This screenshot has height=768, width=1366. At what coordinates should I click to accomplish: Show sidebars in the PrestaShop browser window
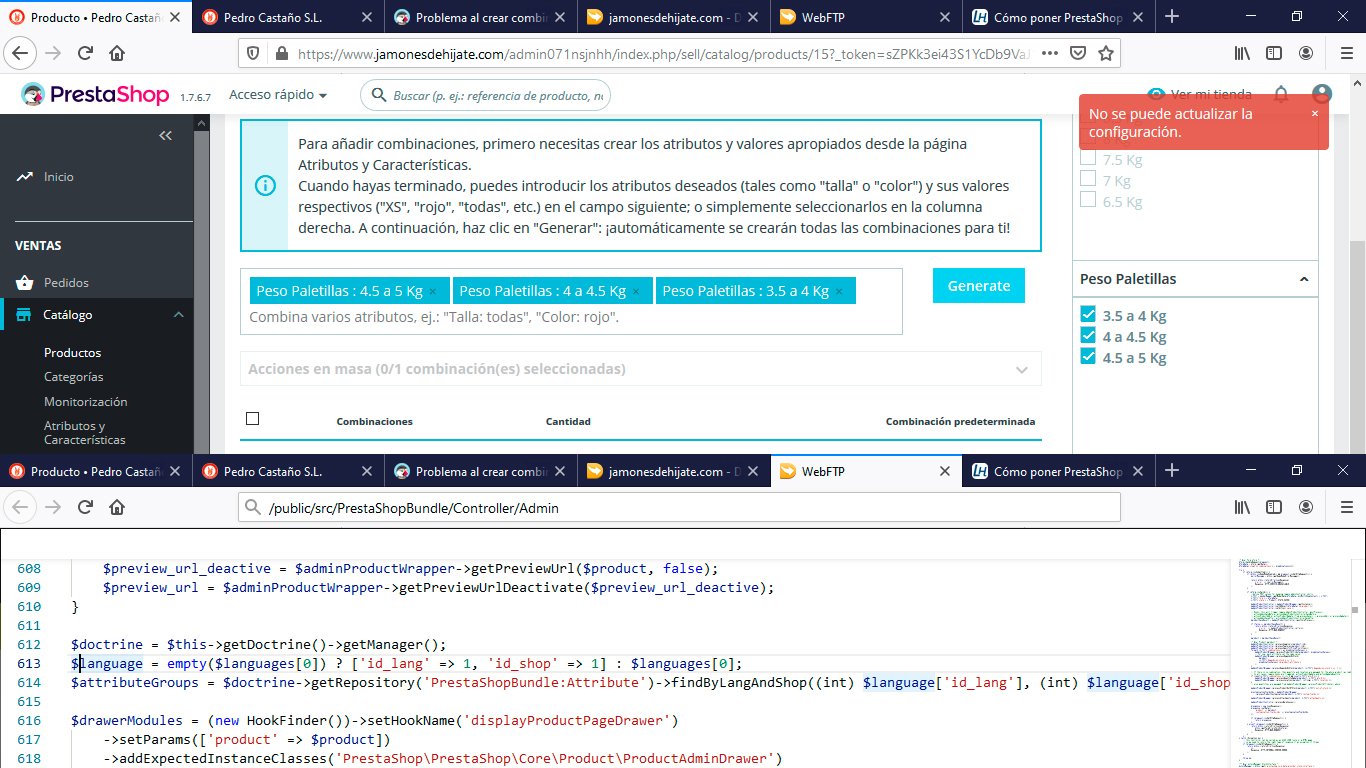coord(1273,54)
